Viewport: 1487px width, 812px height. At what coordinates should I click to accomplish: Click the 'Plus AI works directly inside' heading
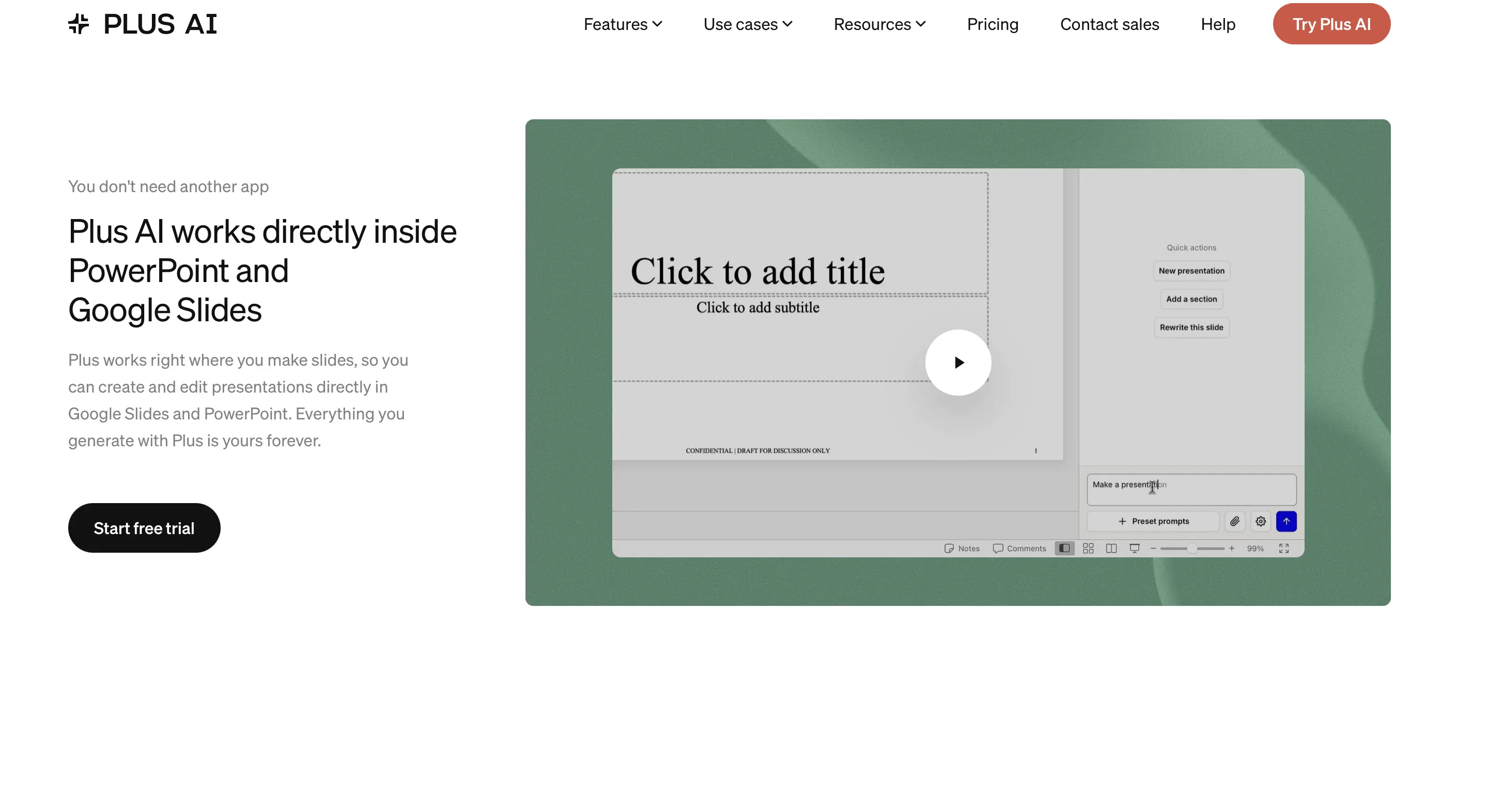[x=262, y=231]
